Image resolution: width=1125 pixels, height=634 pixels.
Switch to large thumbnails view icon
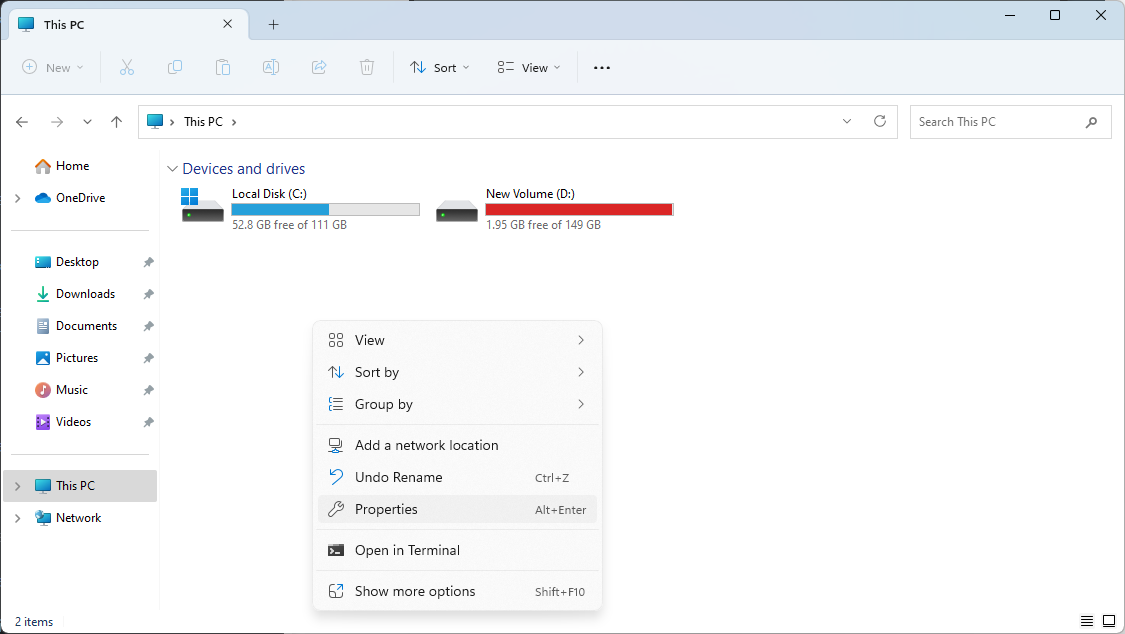tap(1107, 622)
